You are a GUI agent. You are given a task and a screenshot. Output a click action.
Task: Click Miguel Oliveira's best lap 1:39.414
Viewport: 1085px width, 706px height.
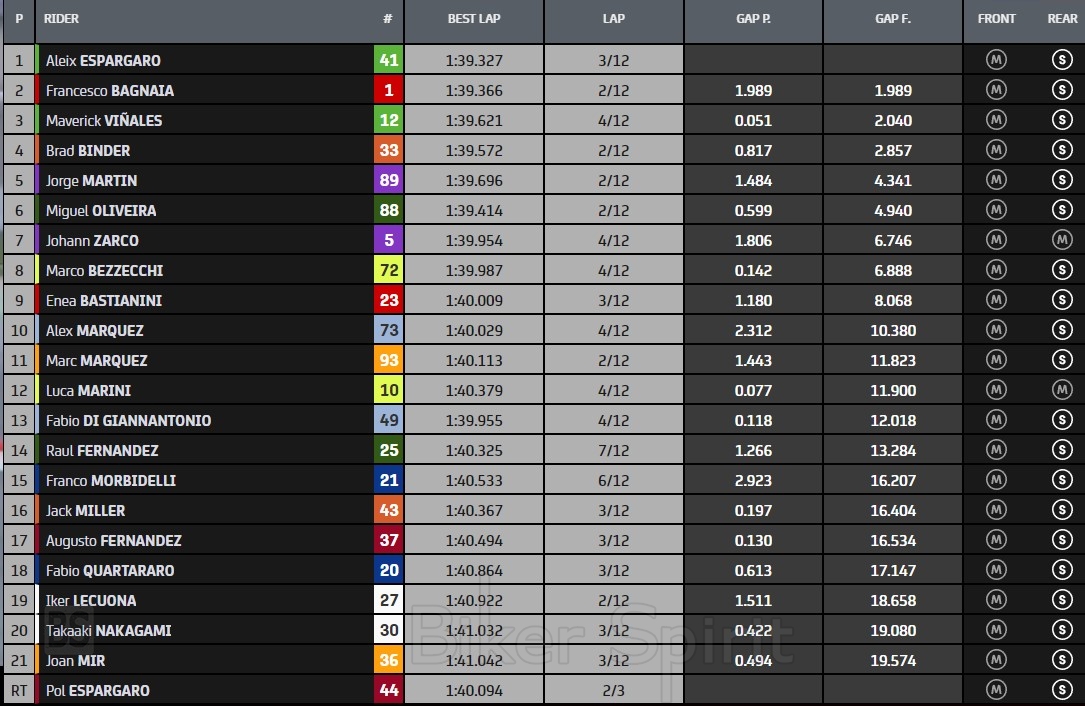[x=473, y=211]
